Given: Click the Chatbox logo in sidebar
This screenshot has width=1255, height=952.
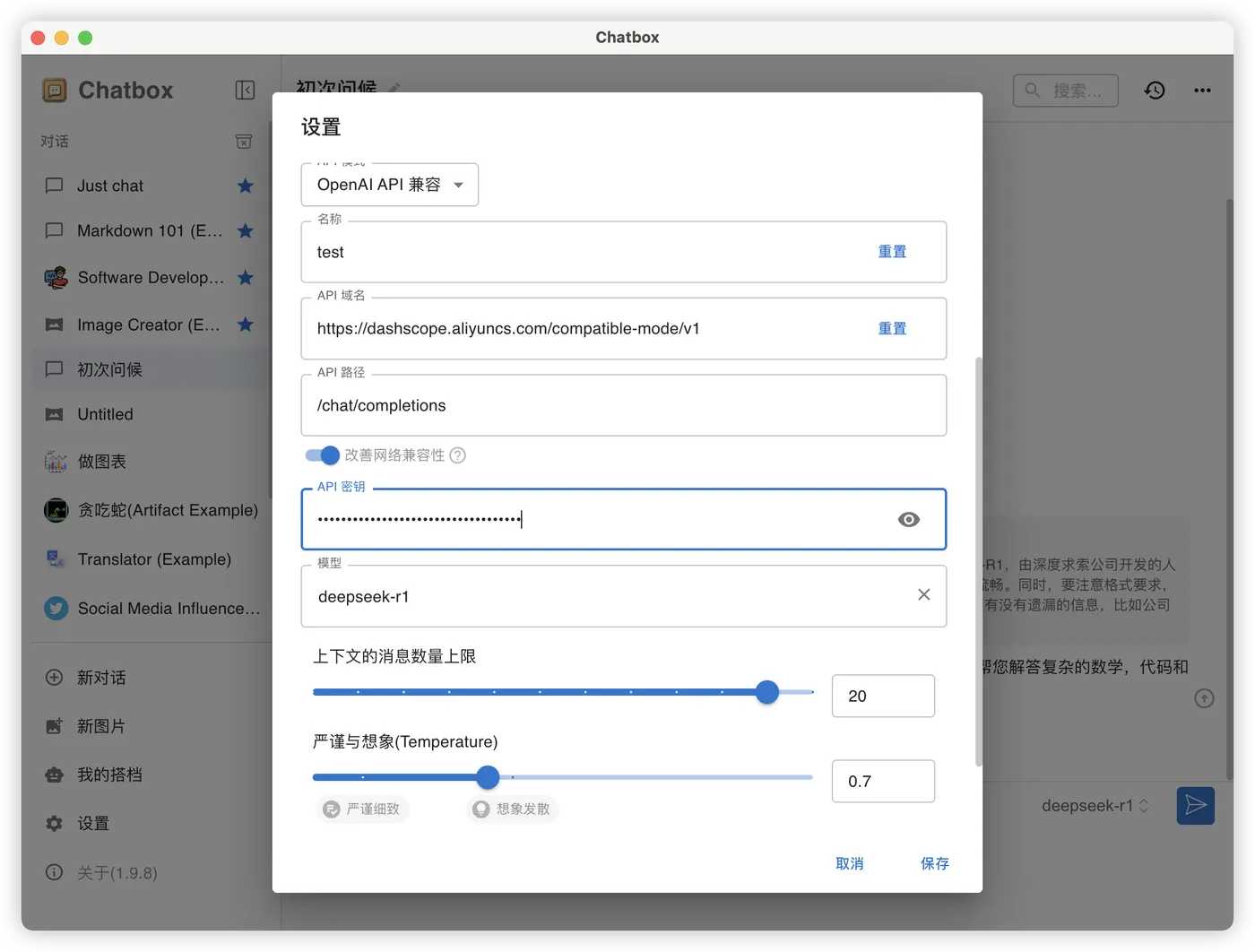Looking at the screenshot, I should [55, 90].
